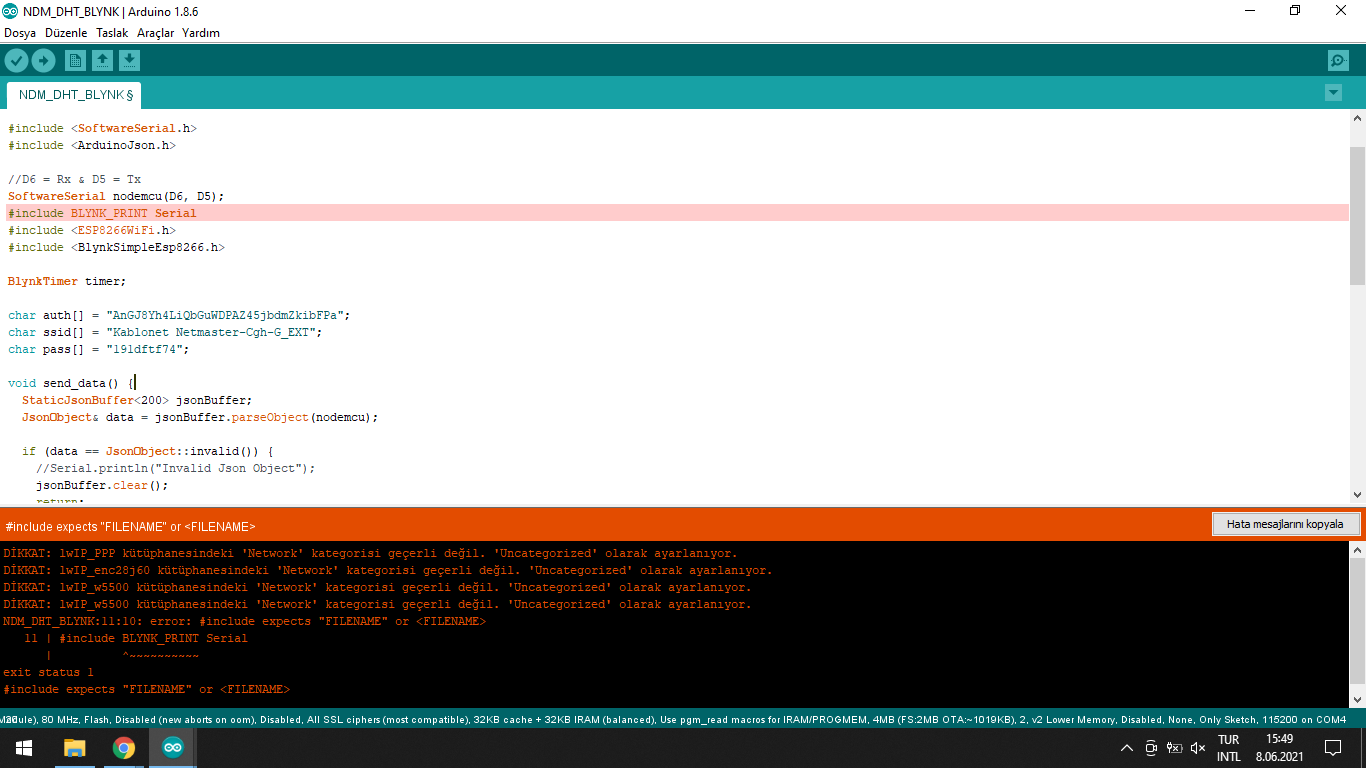
Task: Launch File Explorer from the taskbar
Action: click(x=75, y=747)
